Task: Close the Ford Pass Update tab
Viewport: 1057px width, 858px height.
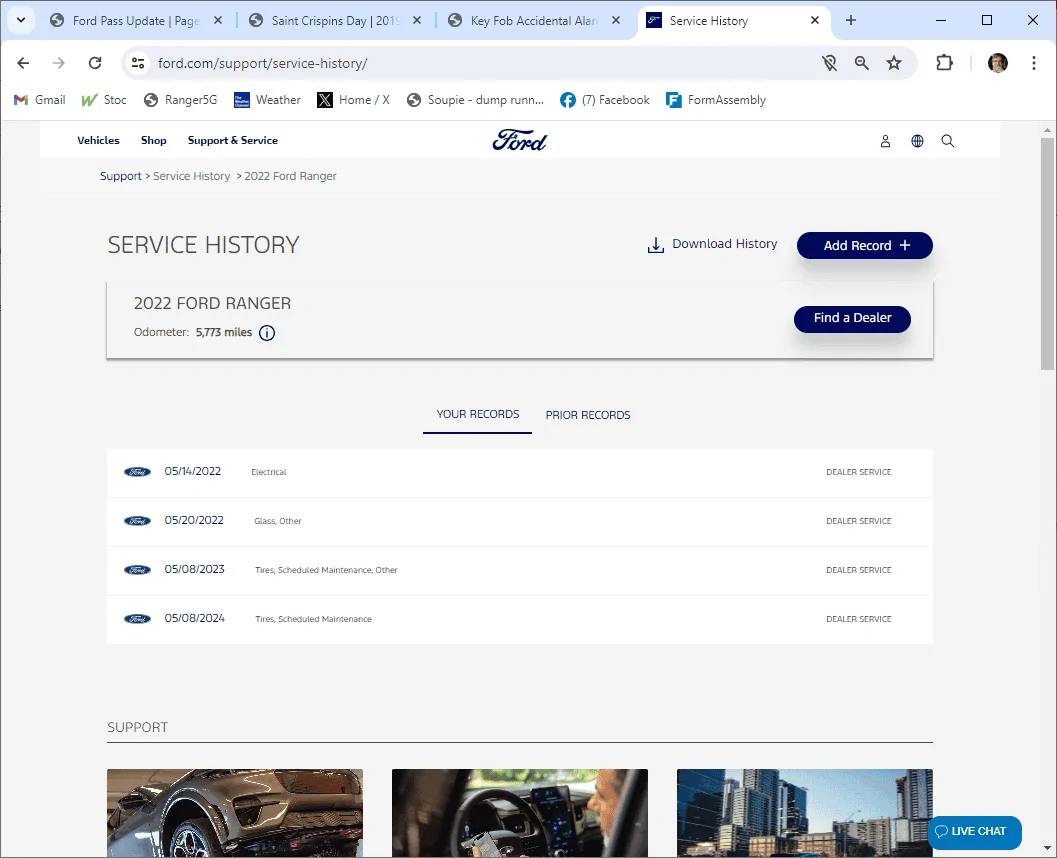Action: (218, 21)
